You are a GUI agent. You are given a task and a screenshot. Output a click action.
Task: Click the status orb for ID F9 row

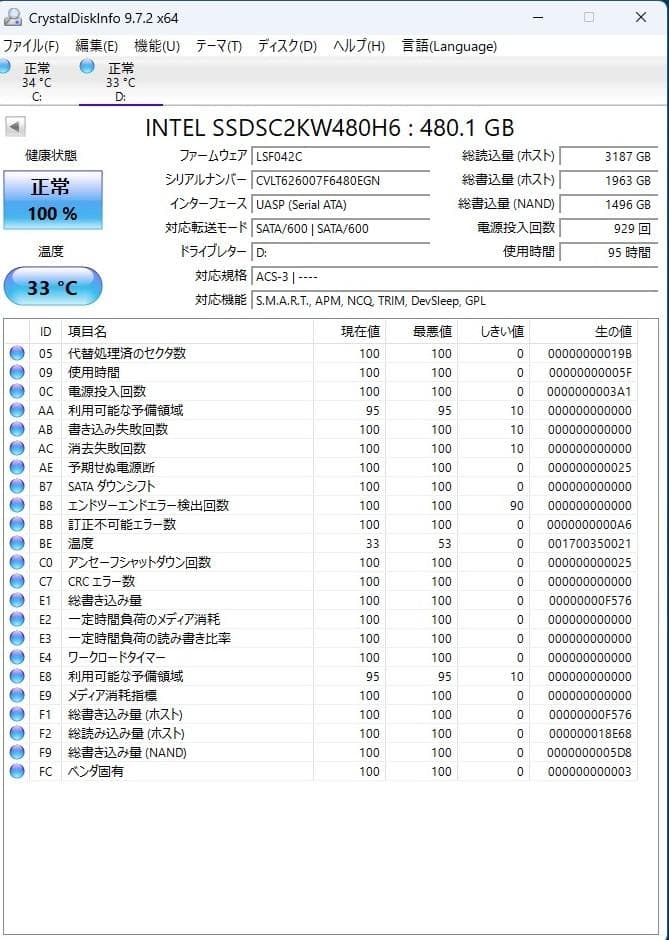(17, 752)
